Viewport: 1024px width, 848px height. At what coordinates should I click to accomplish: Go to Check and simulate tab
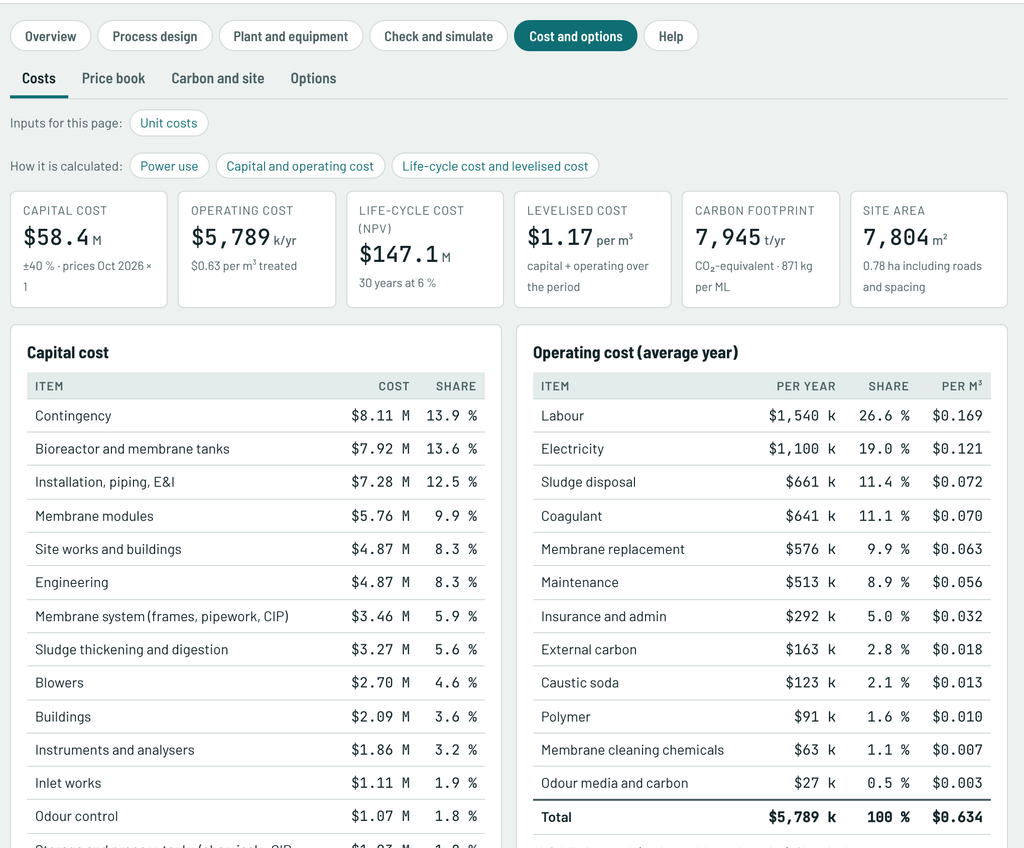[x=438, y=36]
